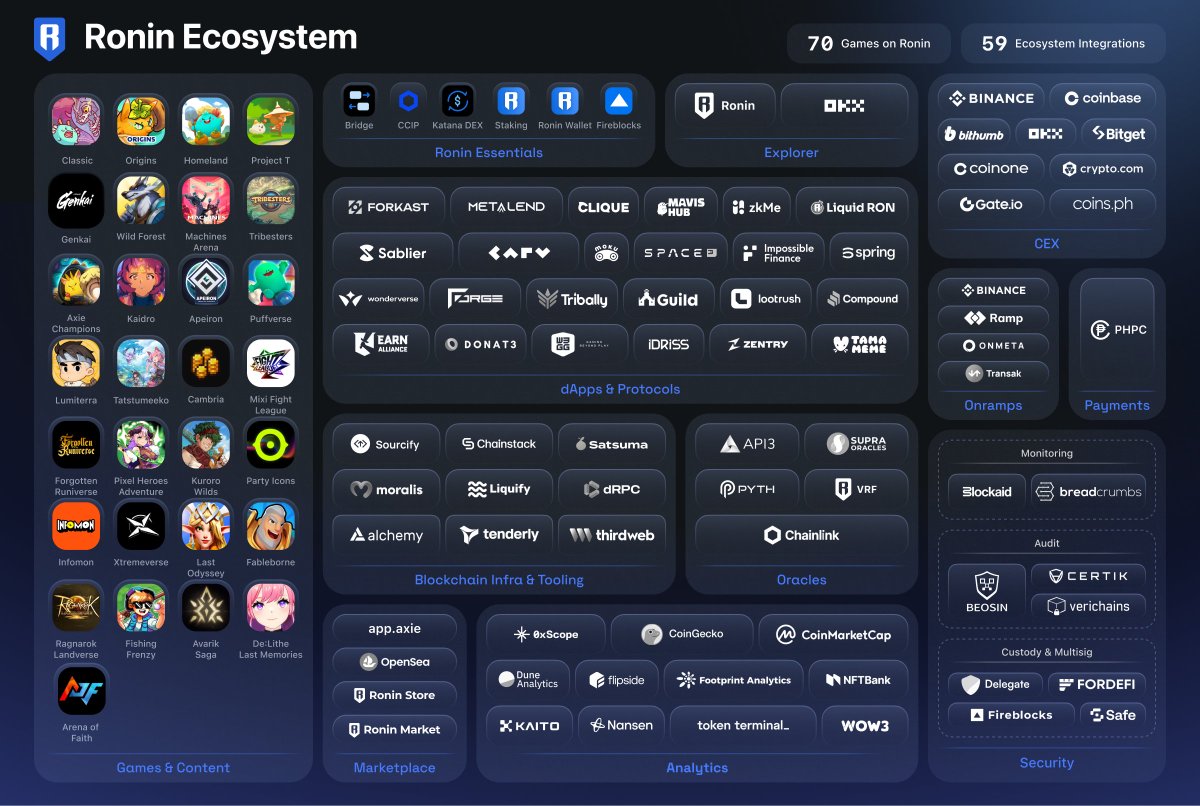Click the Ronin Wallet icon

[565, 101]
